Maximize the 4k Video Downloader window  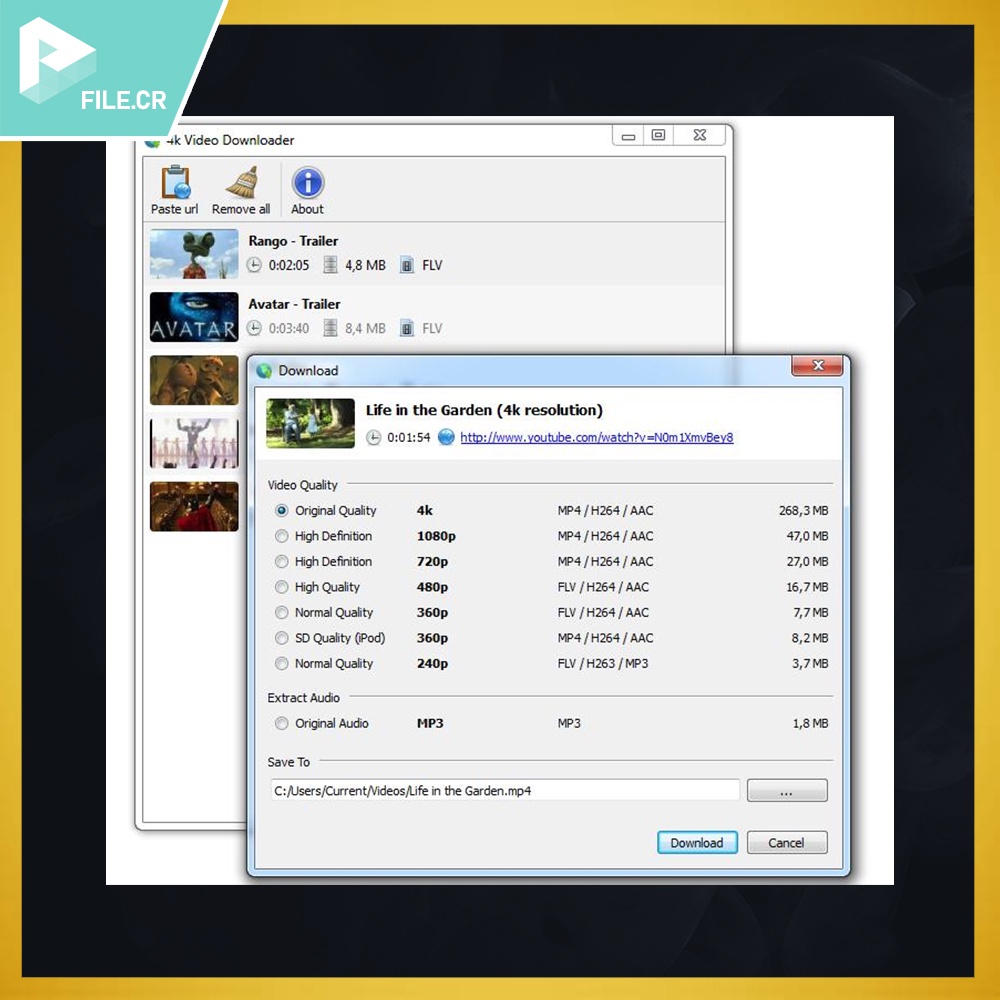pos(659,135)
